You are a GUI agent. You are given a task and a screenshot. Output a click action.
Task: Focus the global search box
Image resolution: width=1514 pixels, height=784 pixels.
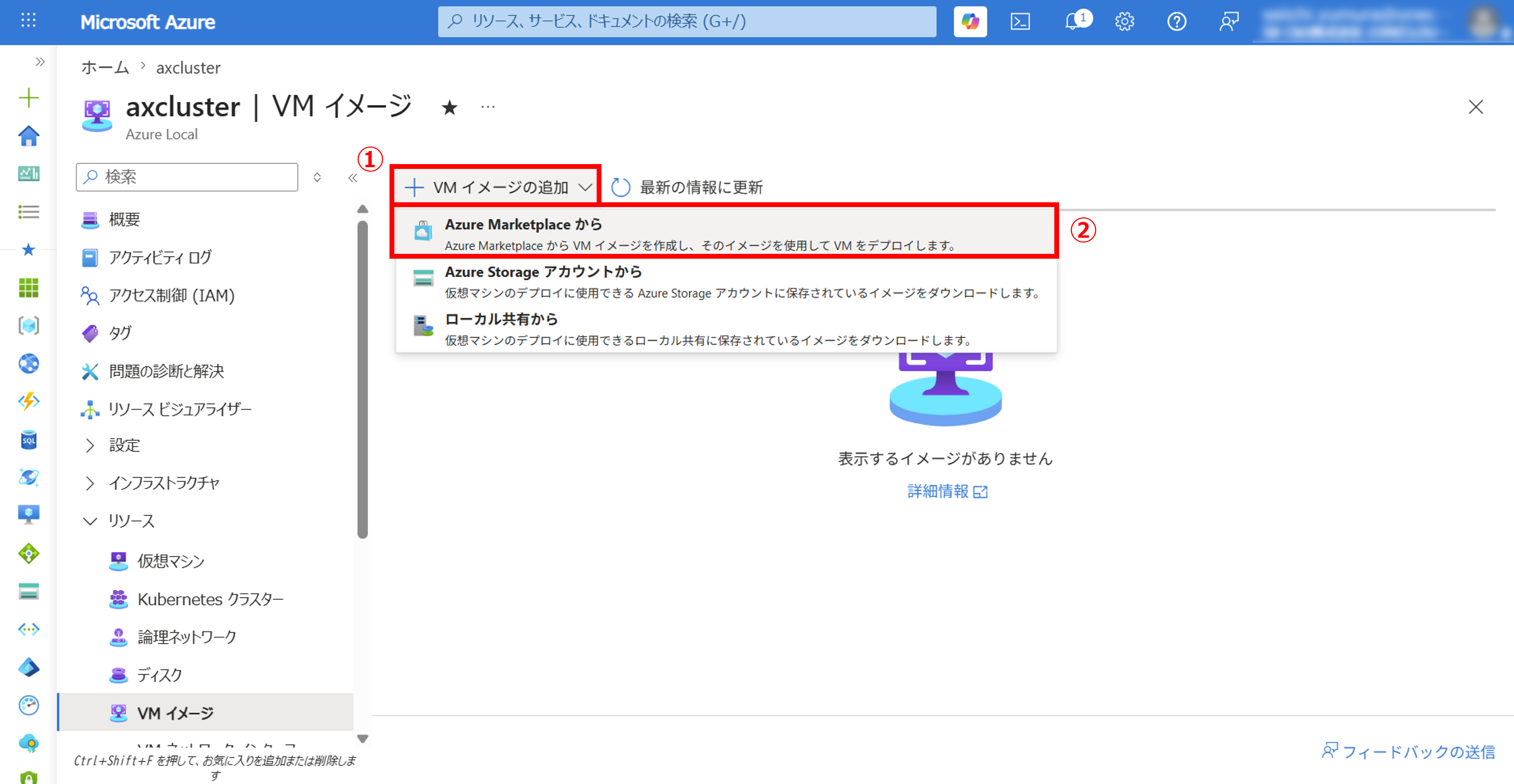(686, 22)
